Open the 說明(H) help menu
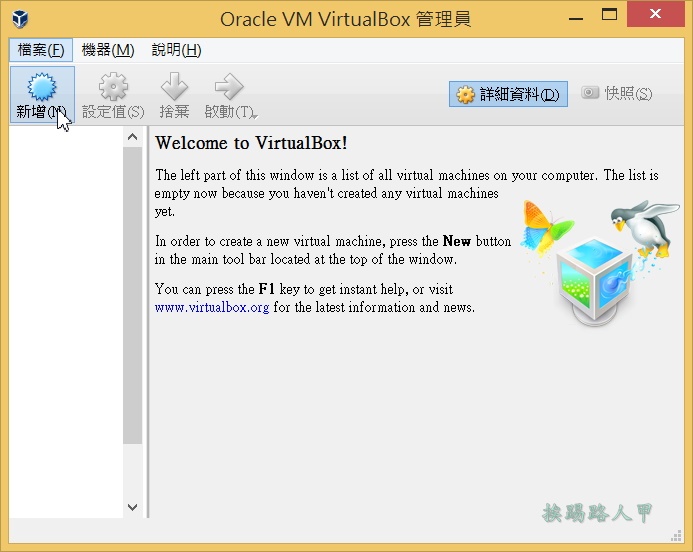693x552 pixels. pyautogui.click(x=176, y=50)
